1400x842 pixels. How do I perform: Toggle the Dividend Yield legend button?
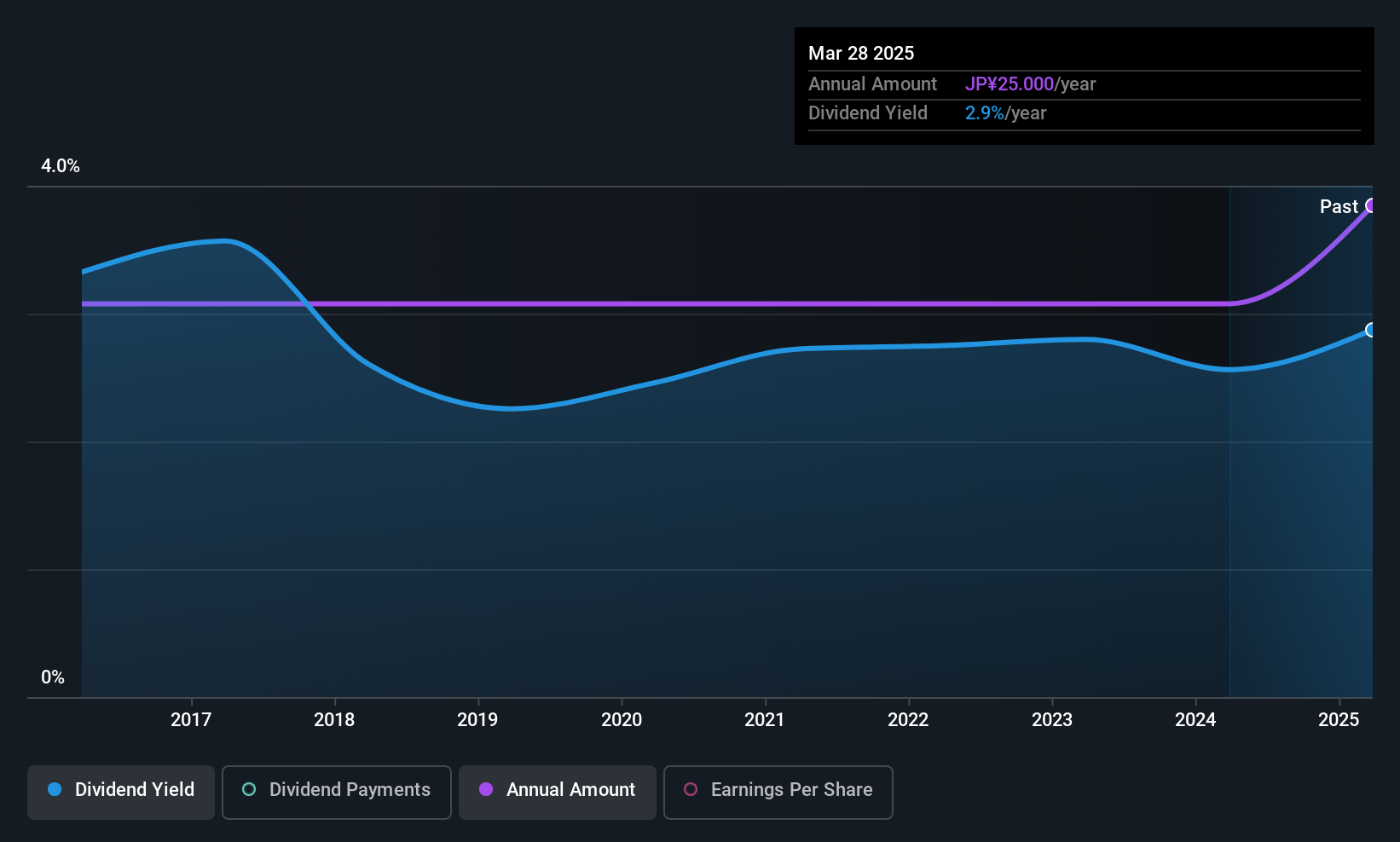[121, 792]
